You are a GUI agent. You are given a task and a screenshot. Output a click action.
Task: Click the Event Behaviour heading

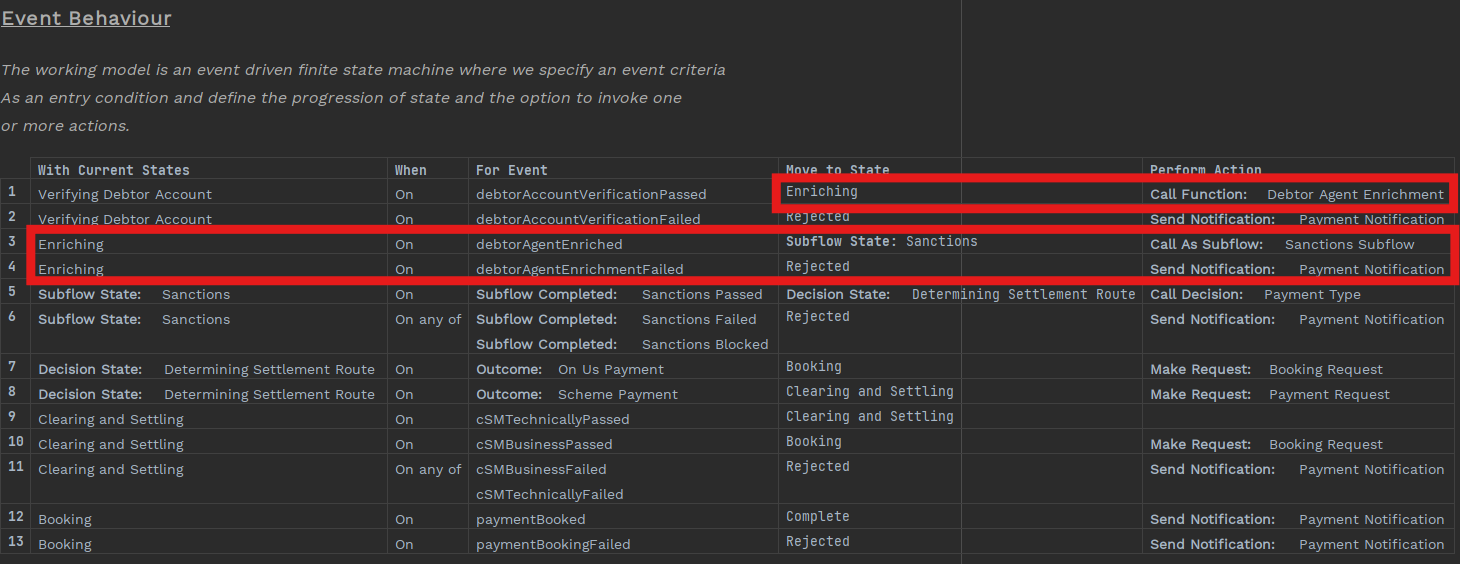86,19
